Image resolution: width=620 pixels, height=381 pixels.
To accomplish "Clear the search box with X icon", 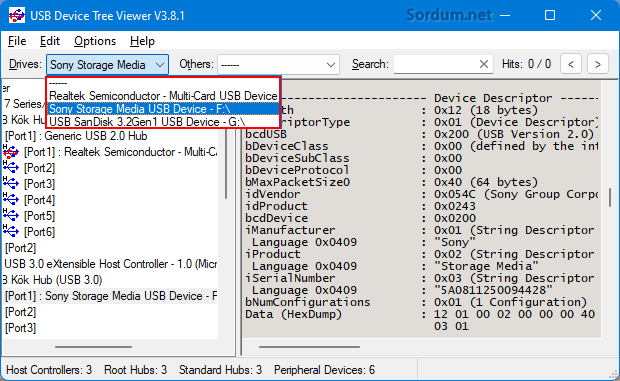I will tap(484, 64).
